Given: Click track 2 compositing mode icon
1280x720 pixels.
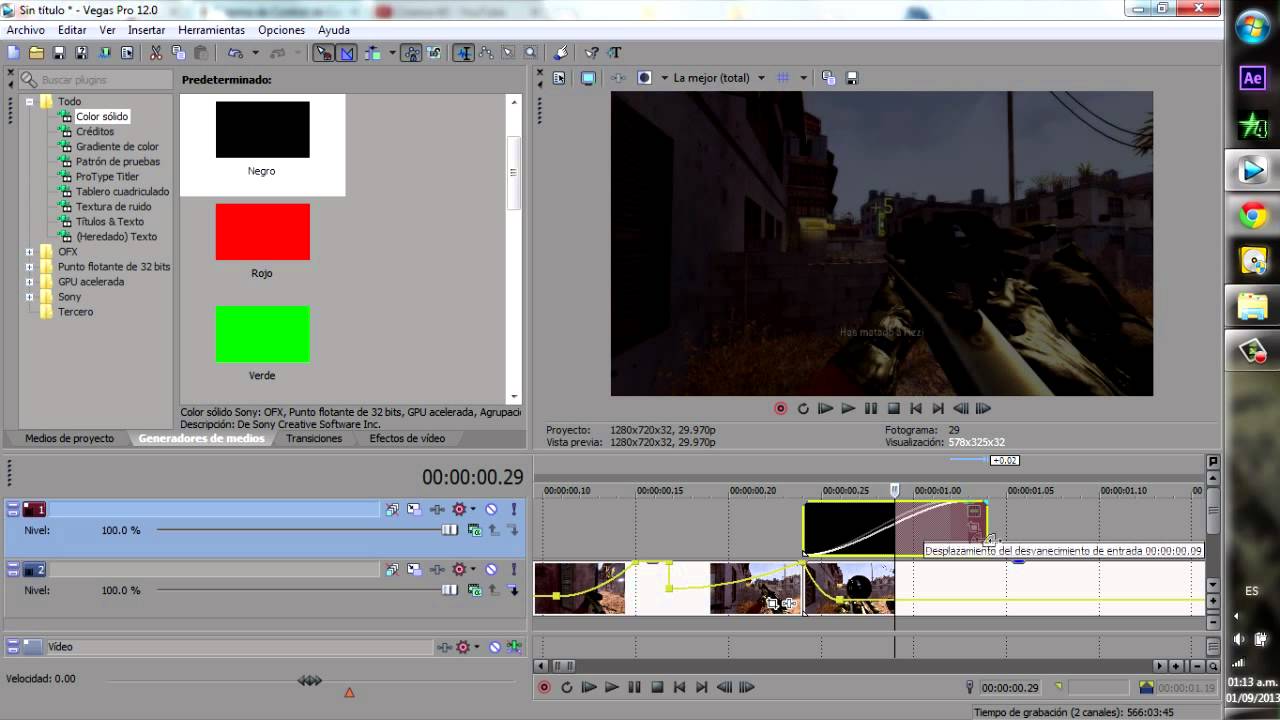Looking at the screenshot, I should [x=474, y=590].
